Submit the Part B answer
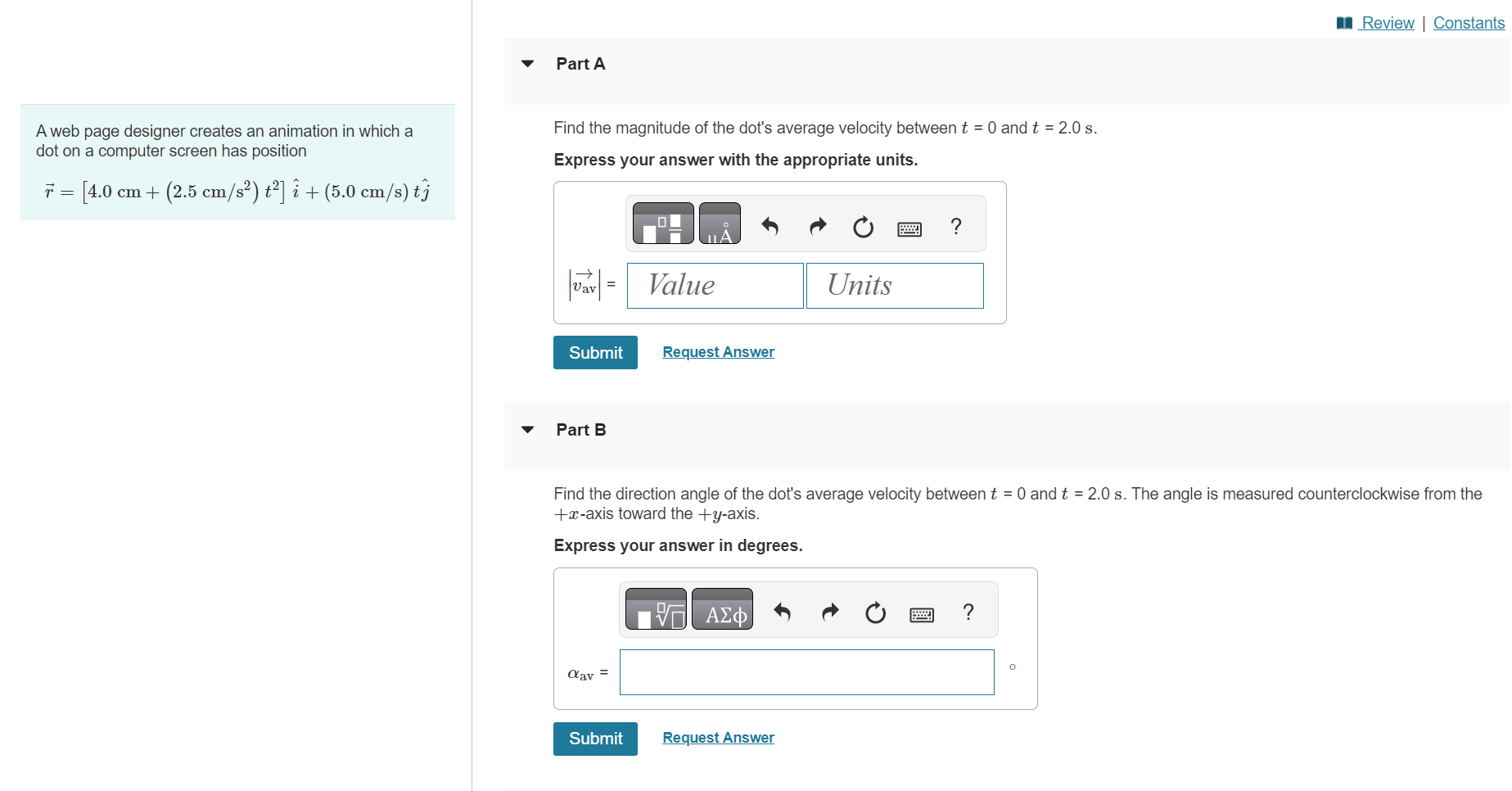1512x791 pixels. coord(595,738)
